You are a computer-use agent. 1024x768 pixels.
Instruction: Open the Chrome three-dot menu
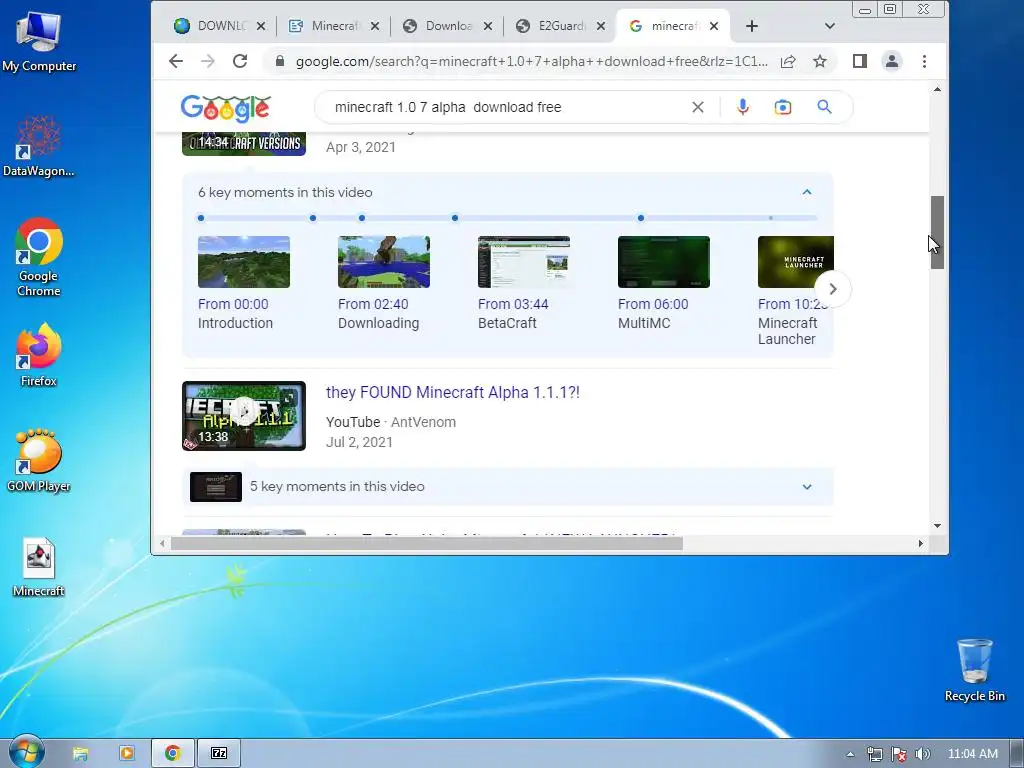point(924,61)
